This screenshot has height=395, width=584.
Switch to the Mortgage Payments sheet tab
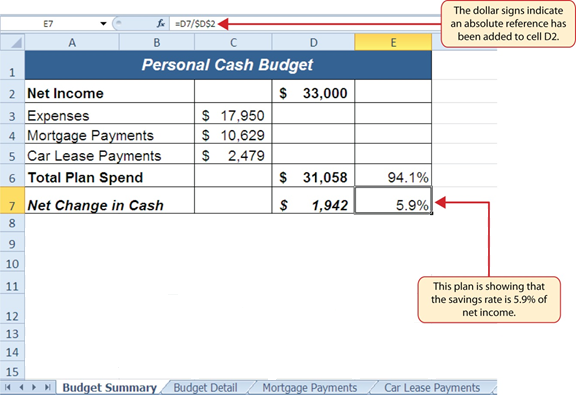point(310,388)
